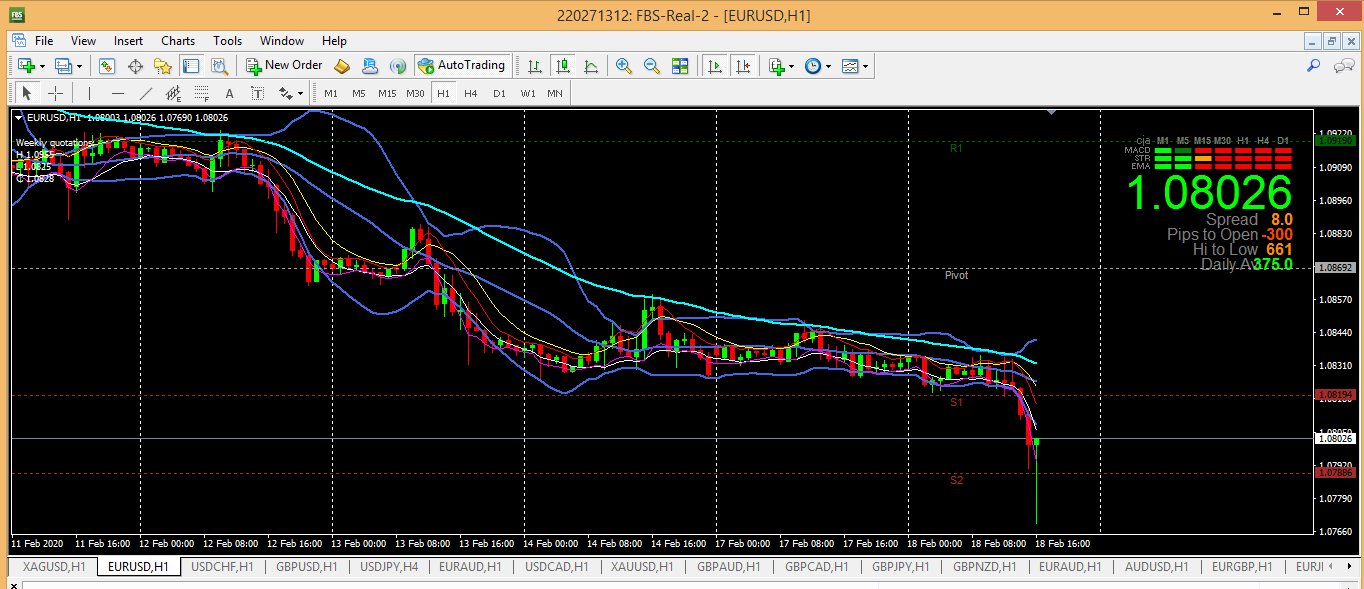Viewport: 1364px width, 589px height.
Task: Open the indicators list dropdown
Action: pyautogui.click(x=792, y=66)
